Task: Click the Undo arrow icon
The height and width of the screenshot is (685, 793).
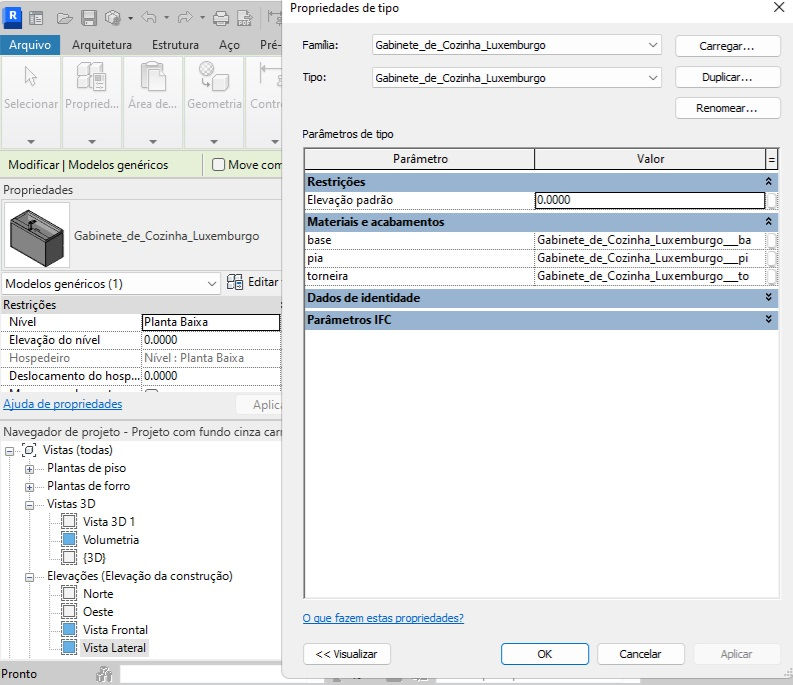Action: pyautogui.click(x=149, y=18)
